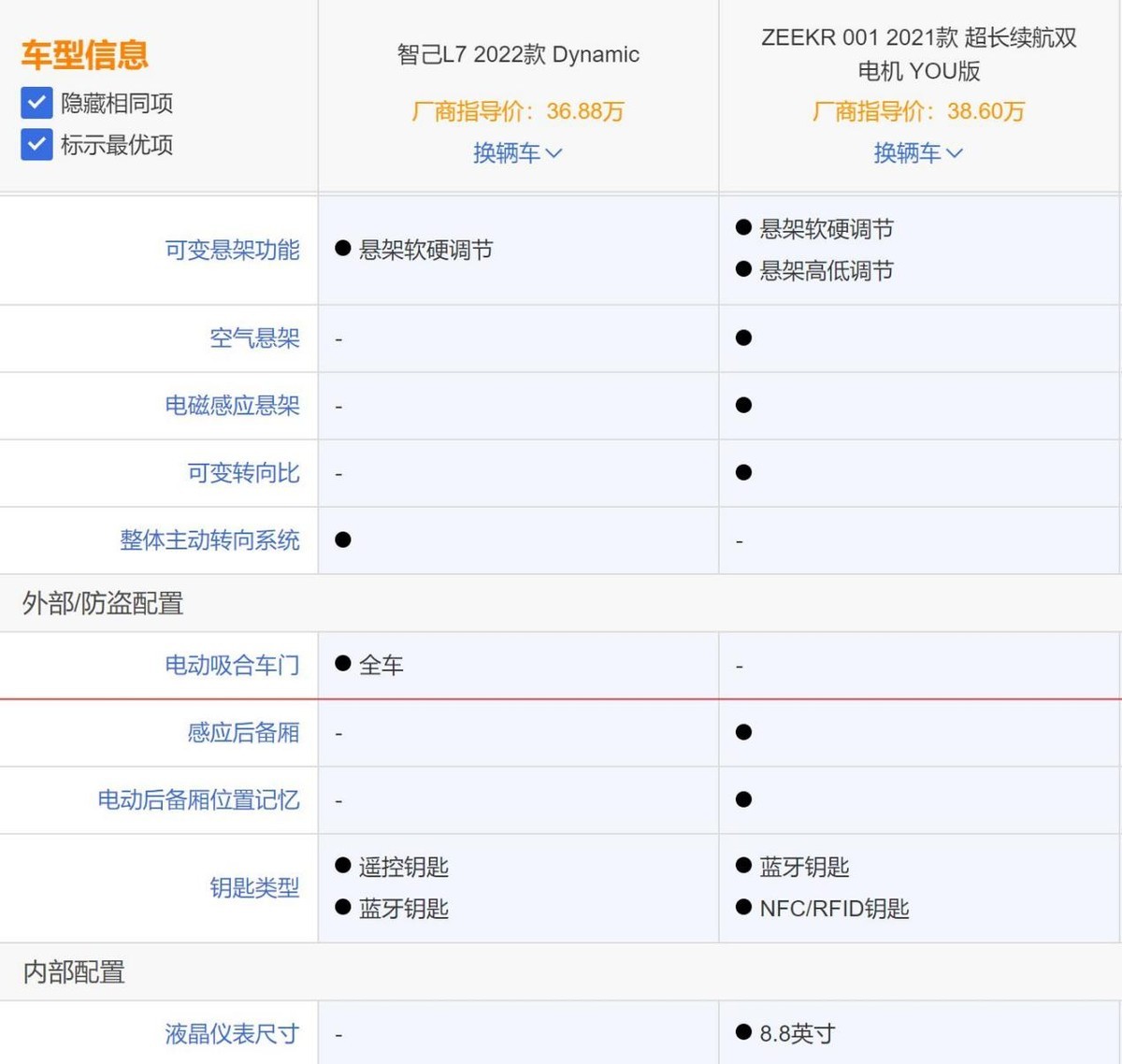The height and width of the screenshot is (1064, 1122).
Task: Click the 整体主动转向系统 dot for 智己L7
Action: point(343,539)
